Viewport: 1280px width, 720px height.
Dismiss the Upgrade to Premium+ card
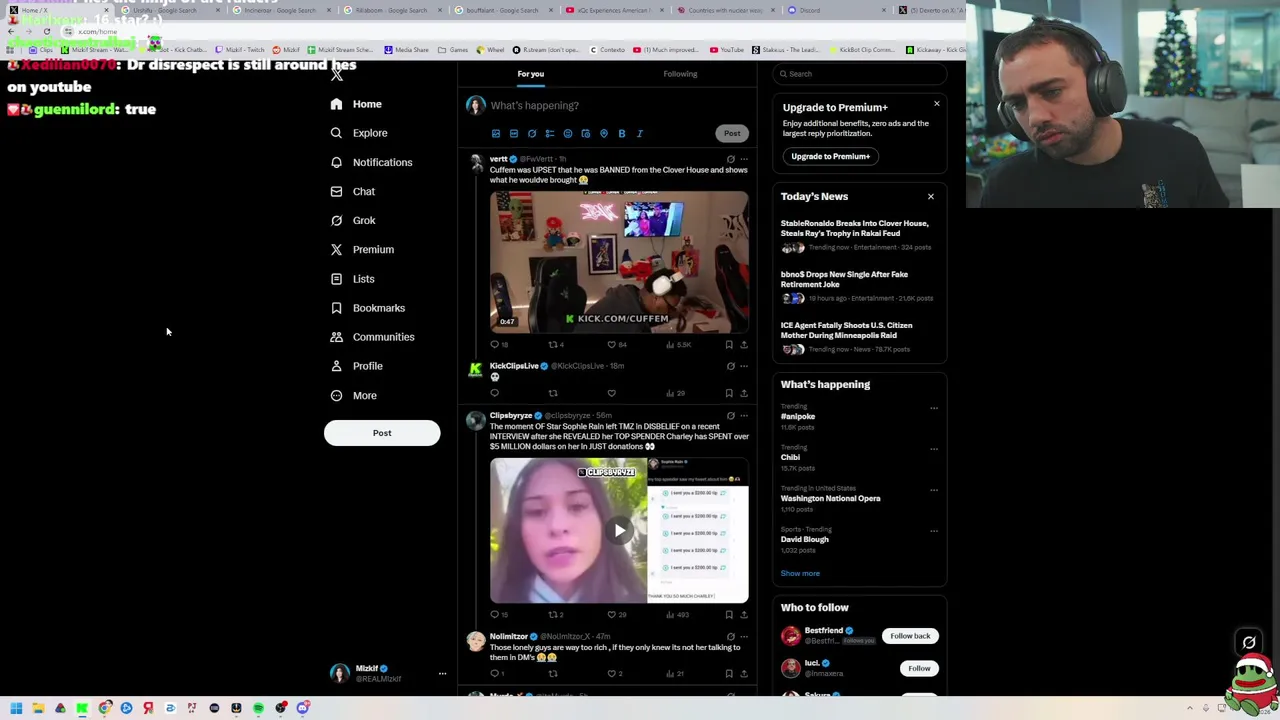coord(937,104)
